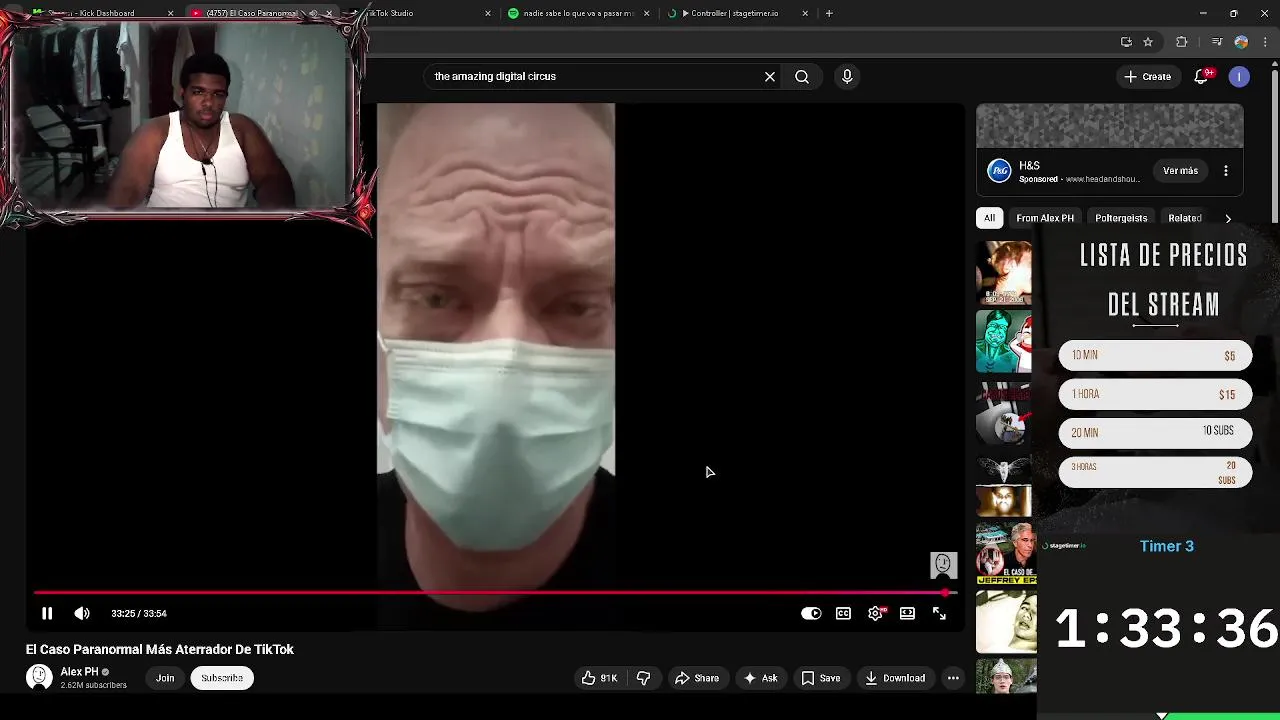The width and height of the screenshot is (1280, 720).
Task: Select the From Alex PH chip
Action: pos(1045,218)
